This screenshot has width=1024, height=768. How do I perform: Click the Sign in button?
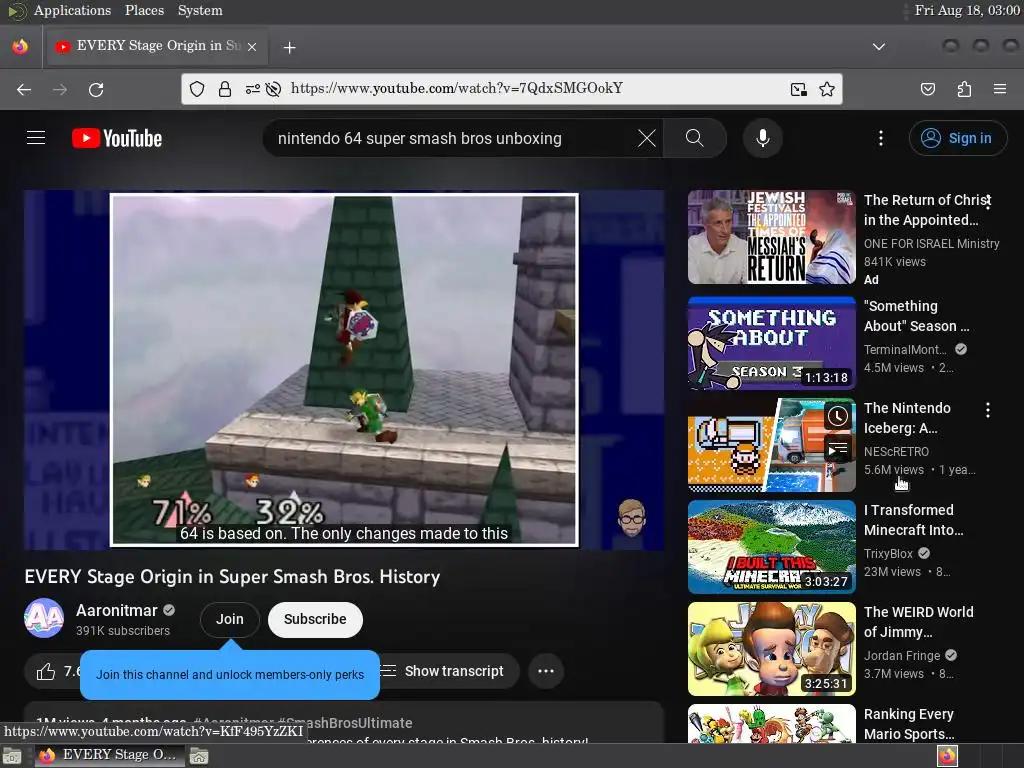click(x=957, y=138)
